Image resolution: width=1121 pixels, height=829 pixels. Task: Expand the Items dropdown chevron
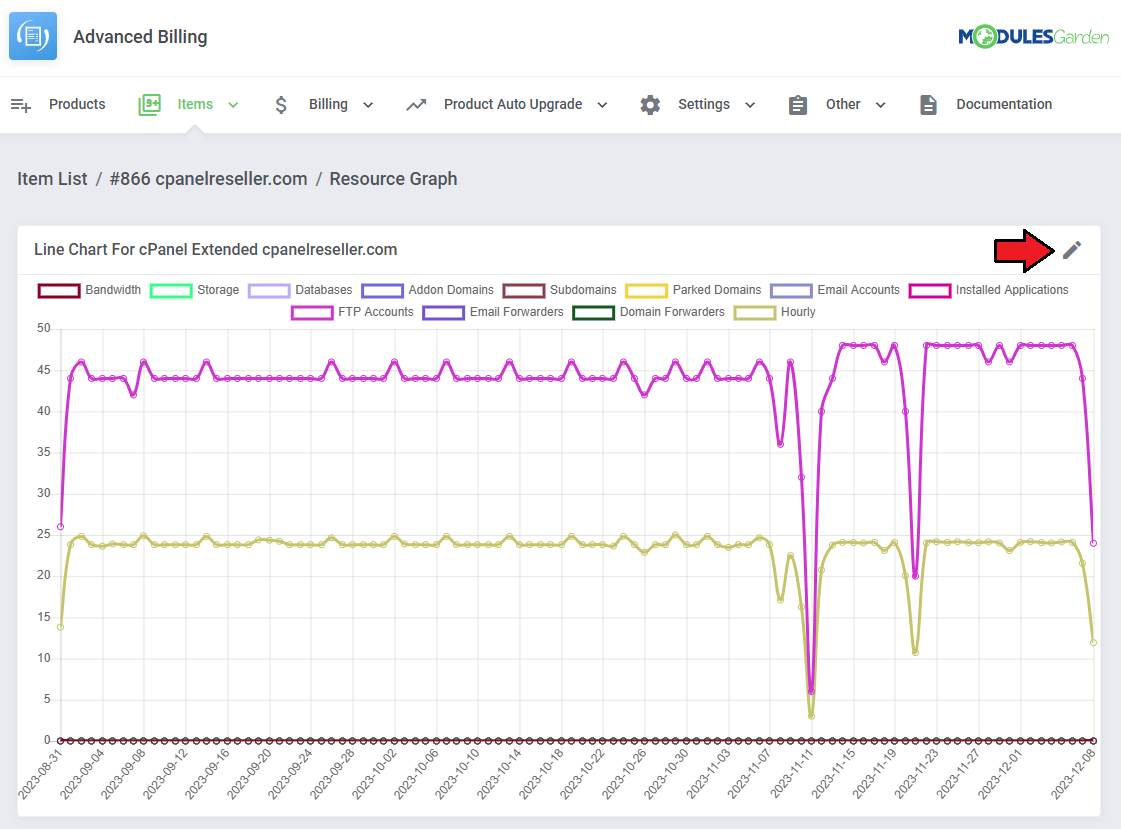tap(233, 105)
